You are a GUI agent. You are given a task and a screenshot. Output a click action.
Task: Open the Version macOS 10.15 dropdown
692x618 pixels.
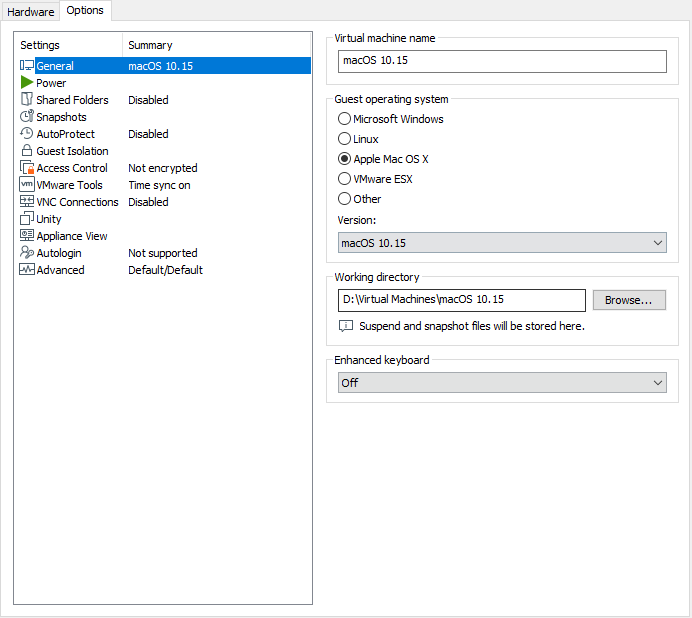(502, 243)
